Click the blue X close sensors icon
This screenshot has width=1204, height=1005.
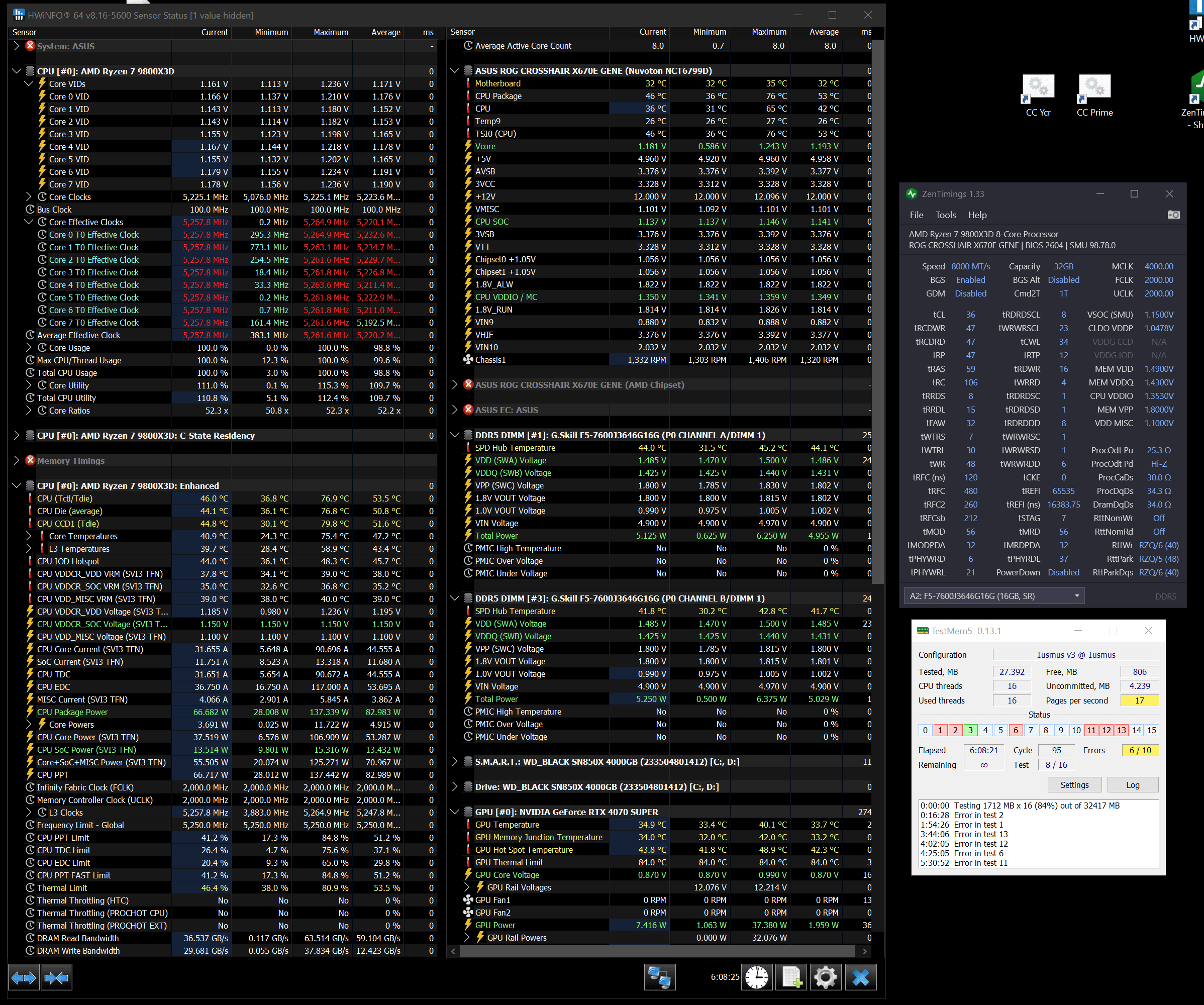[861, 977]
